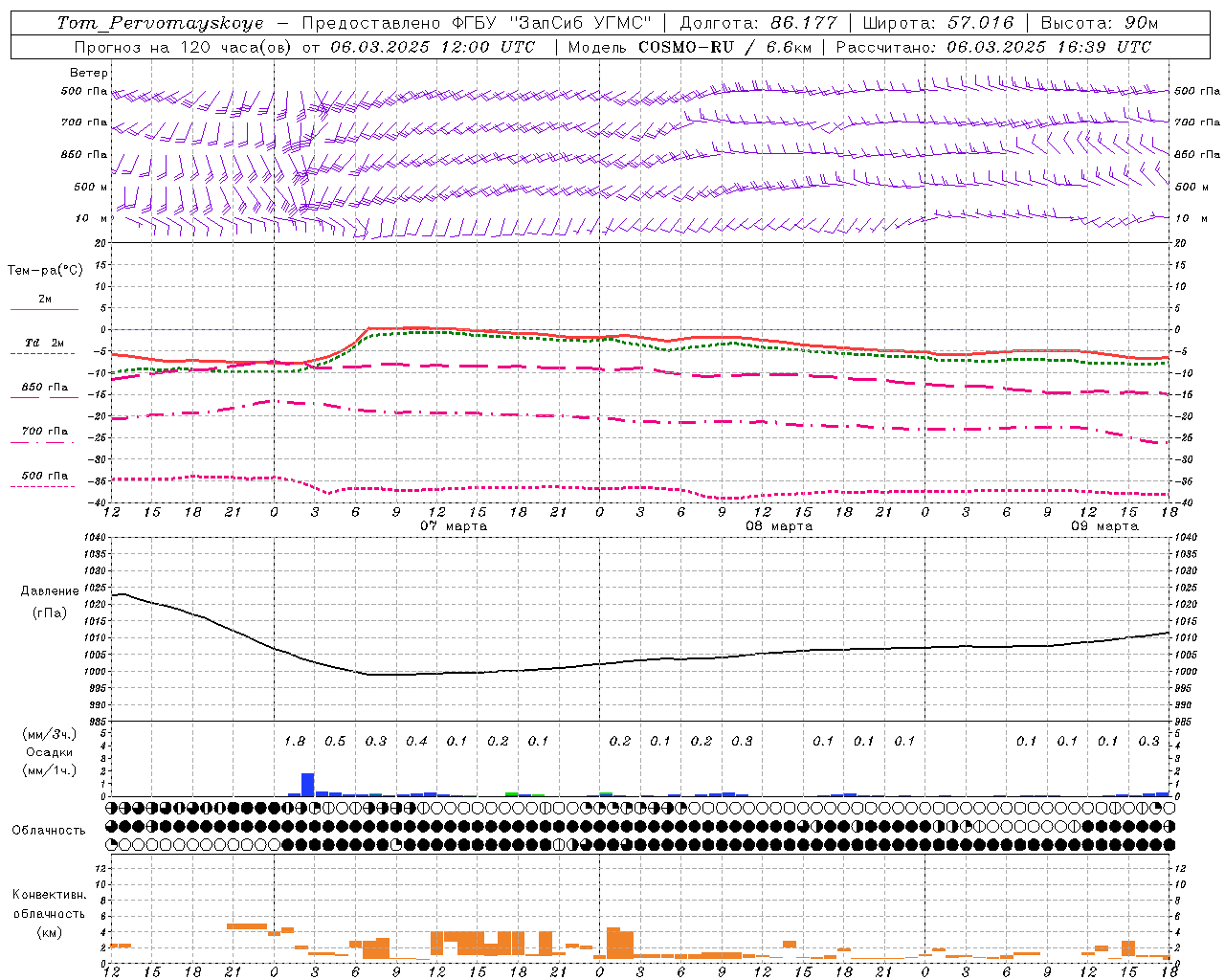Viewport: 1225px width, 980px height.
Task: Click 'Прогноз на 120 часа(ов)' text
Action: [185, 47]
